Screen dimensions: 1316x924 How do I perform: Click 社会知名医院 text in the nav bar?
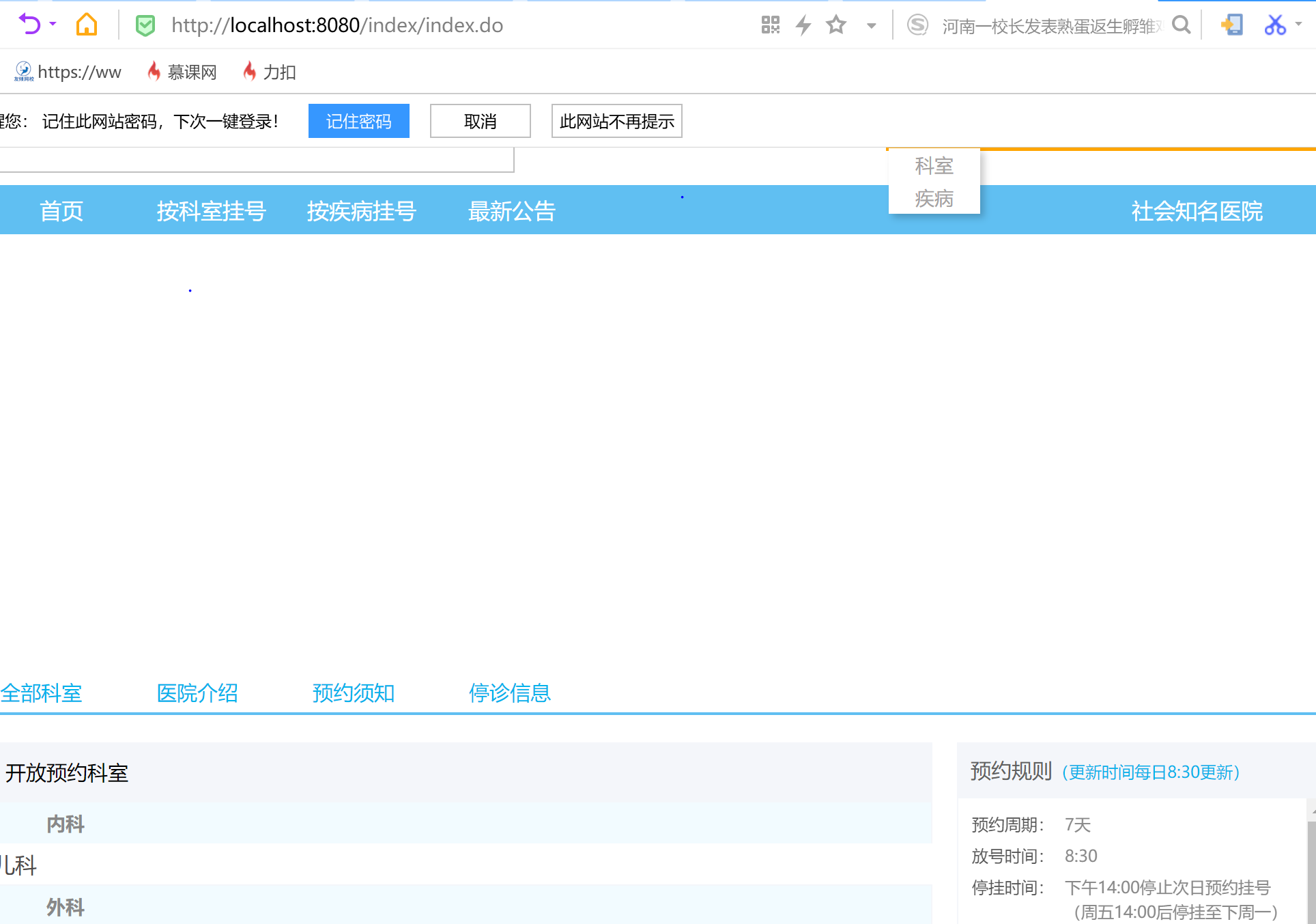coord(1197,211)
